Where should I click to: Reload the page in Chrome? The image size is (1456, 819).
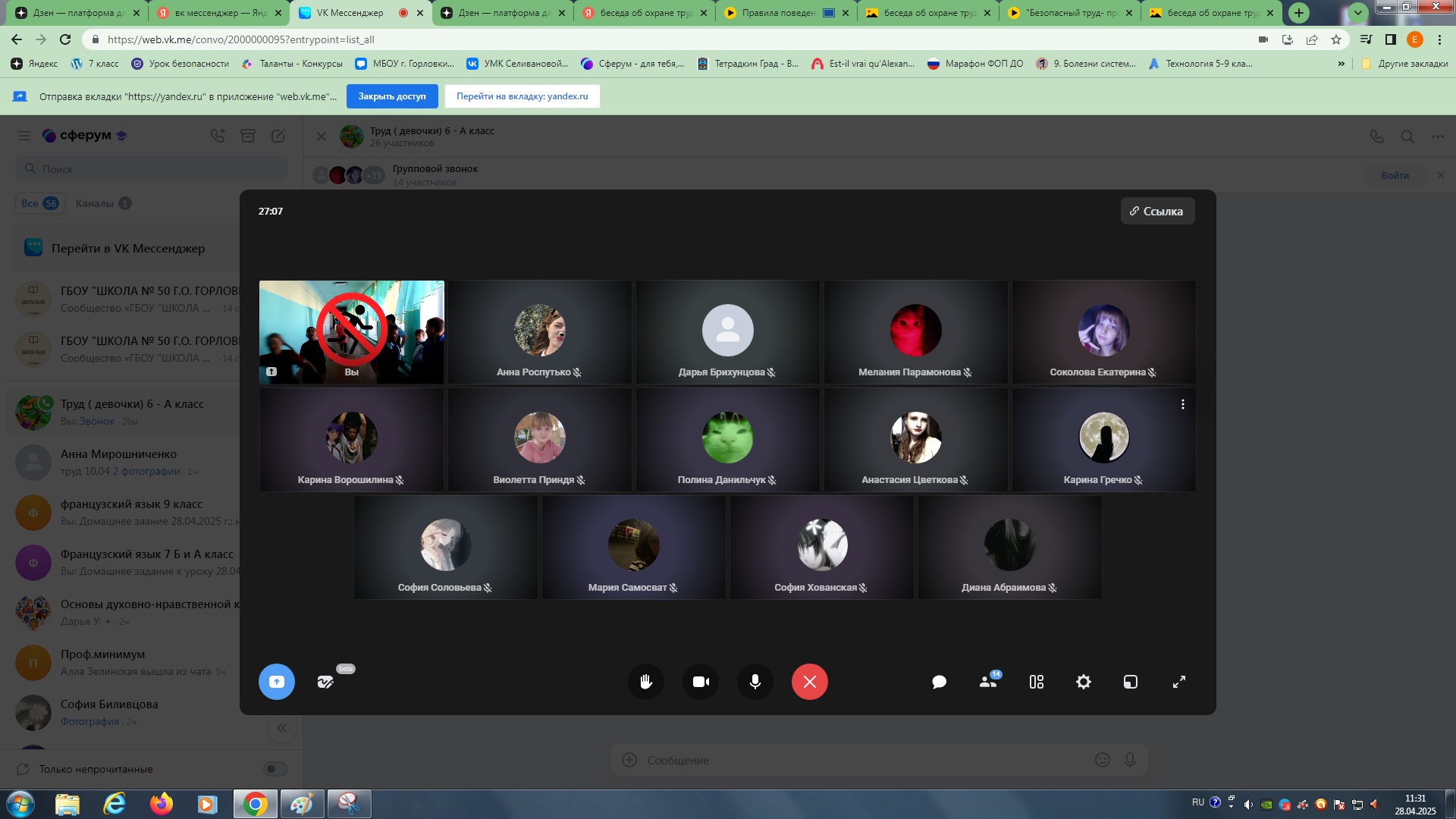(x=65, y=39)
